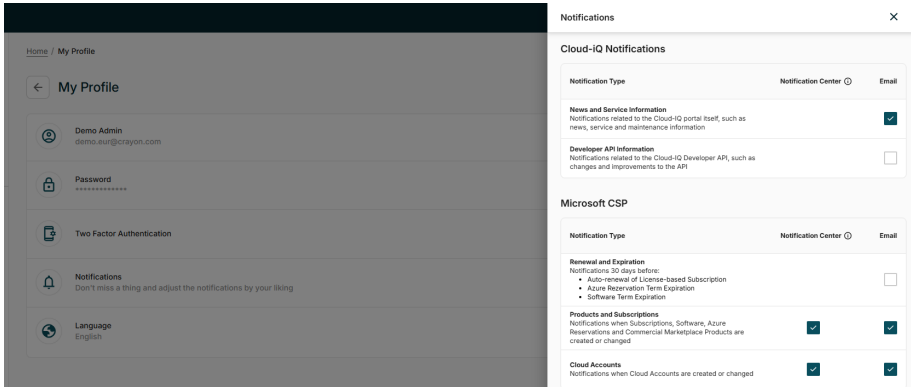
Task: Uncheck Cloud Accounts Notification Center checkbox
Action: (813, 369)
